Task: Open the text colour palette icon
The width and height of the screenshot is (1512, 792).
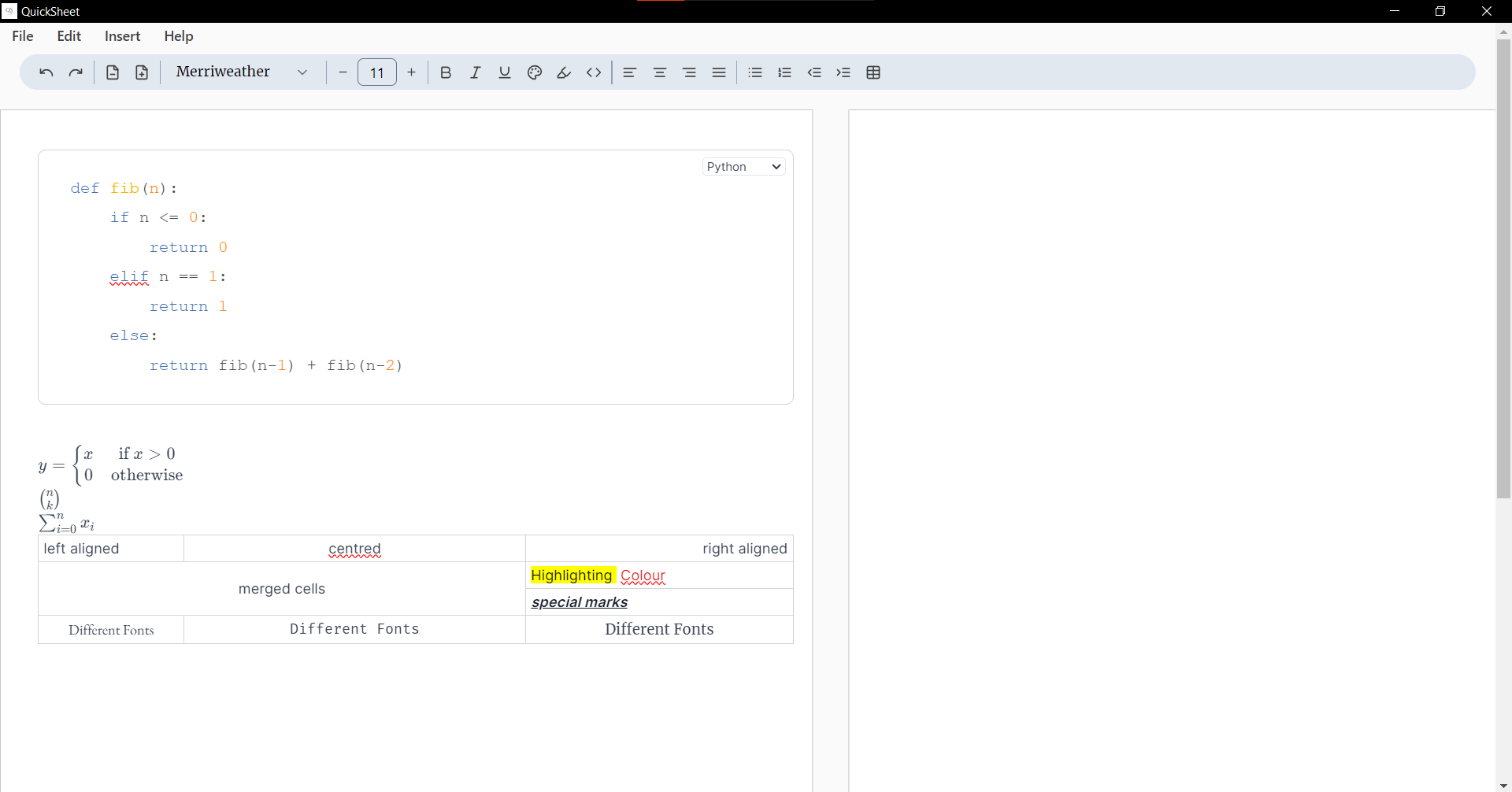Action: click(x=535, y=72)
